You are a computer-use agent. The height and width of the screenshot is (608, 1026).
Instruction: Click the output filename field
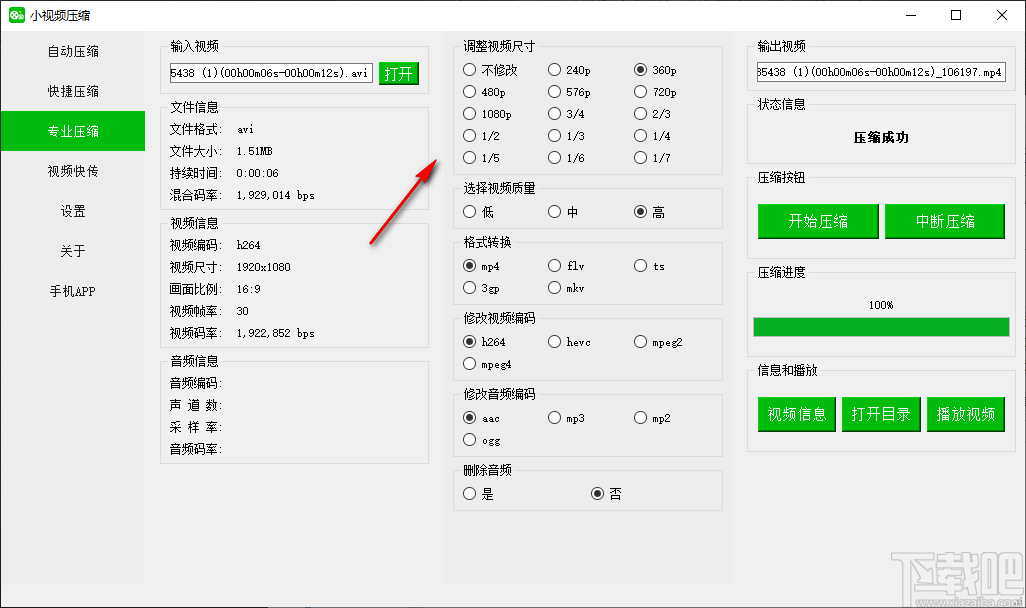[880, 71]
